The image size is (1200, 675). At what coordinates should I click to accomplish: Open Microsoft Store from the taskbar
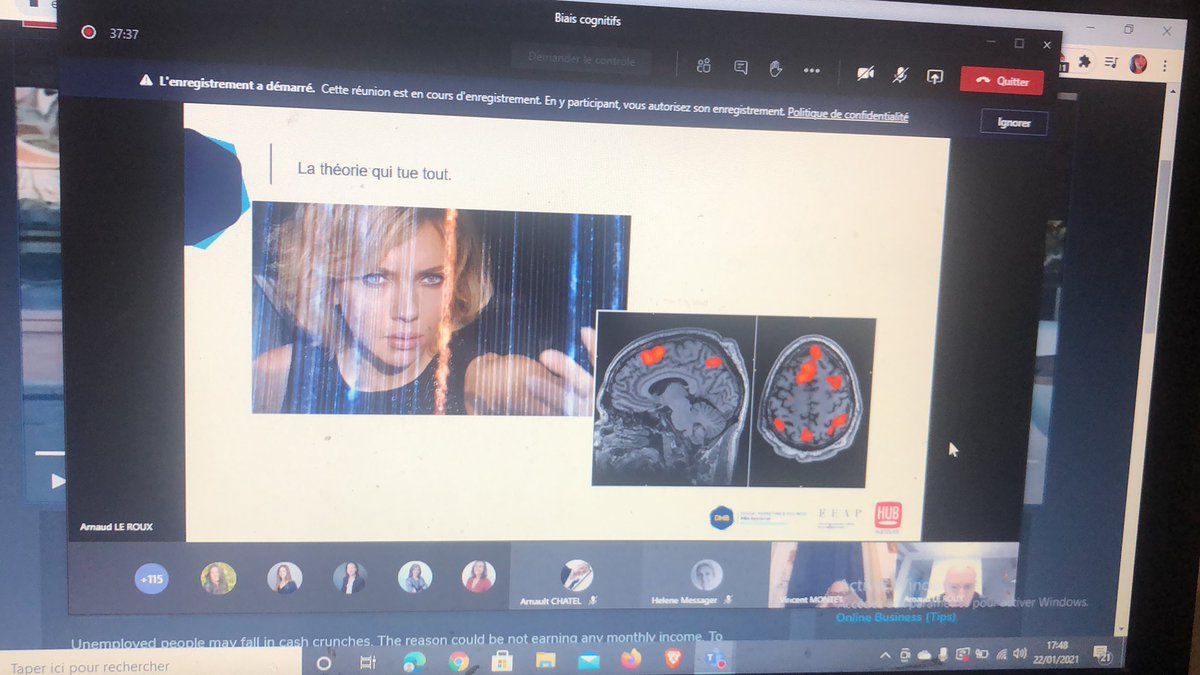[x=501, y=660]
